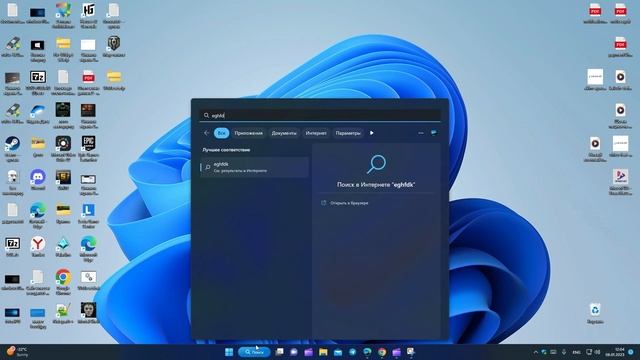The height and width of the screenshot is (360, 640).
Task: Open the clock and date in tray
Action: pyautogui.click(x=615, y=352)
